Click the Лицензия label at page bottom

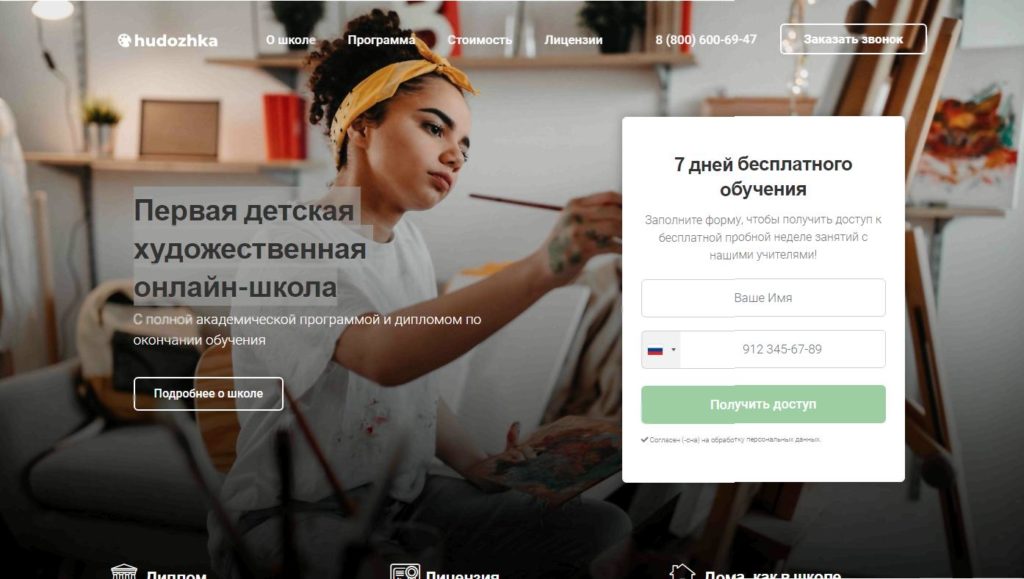[462, 574]
